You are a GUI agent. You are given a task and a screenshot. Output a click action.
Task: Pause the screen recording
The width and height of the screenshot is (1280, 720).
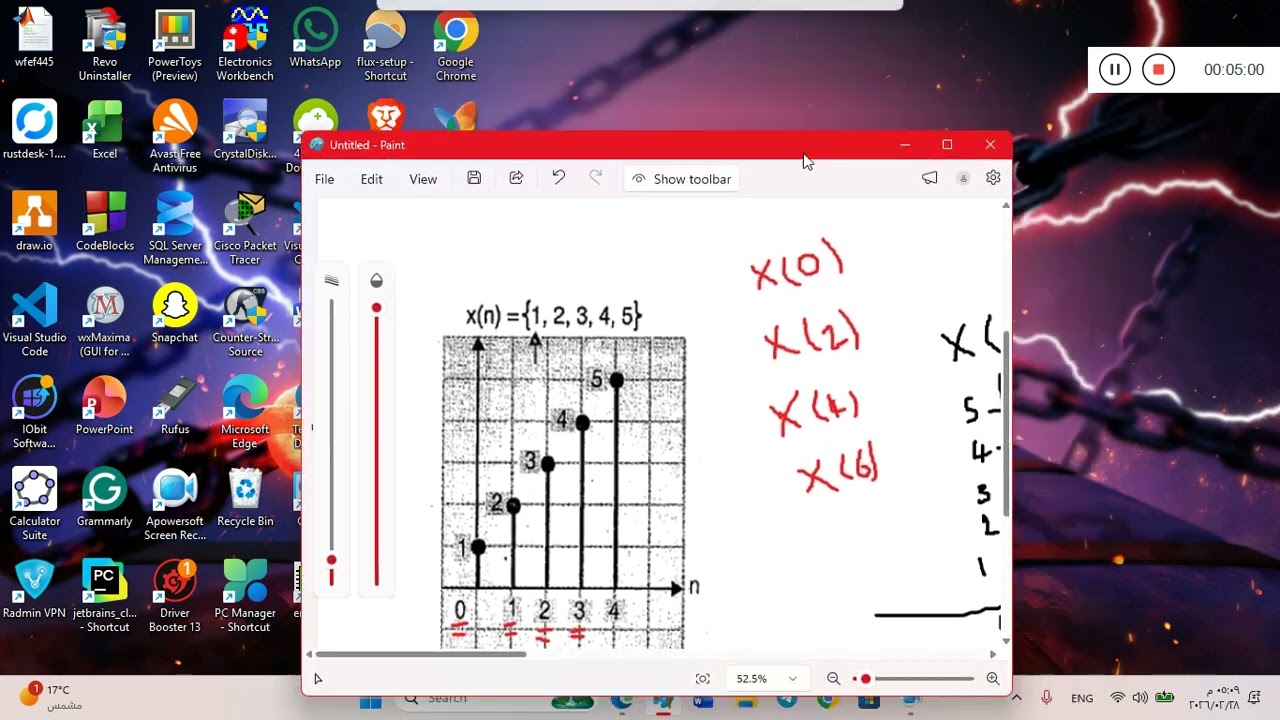pos(1114,70)
